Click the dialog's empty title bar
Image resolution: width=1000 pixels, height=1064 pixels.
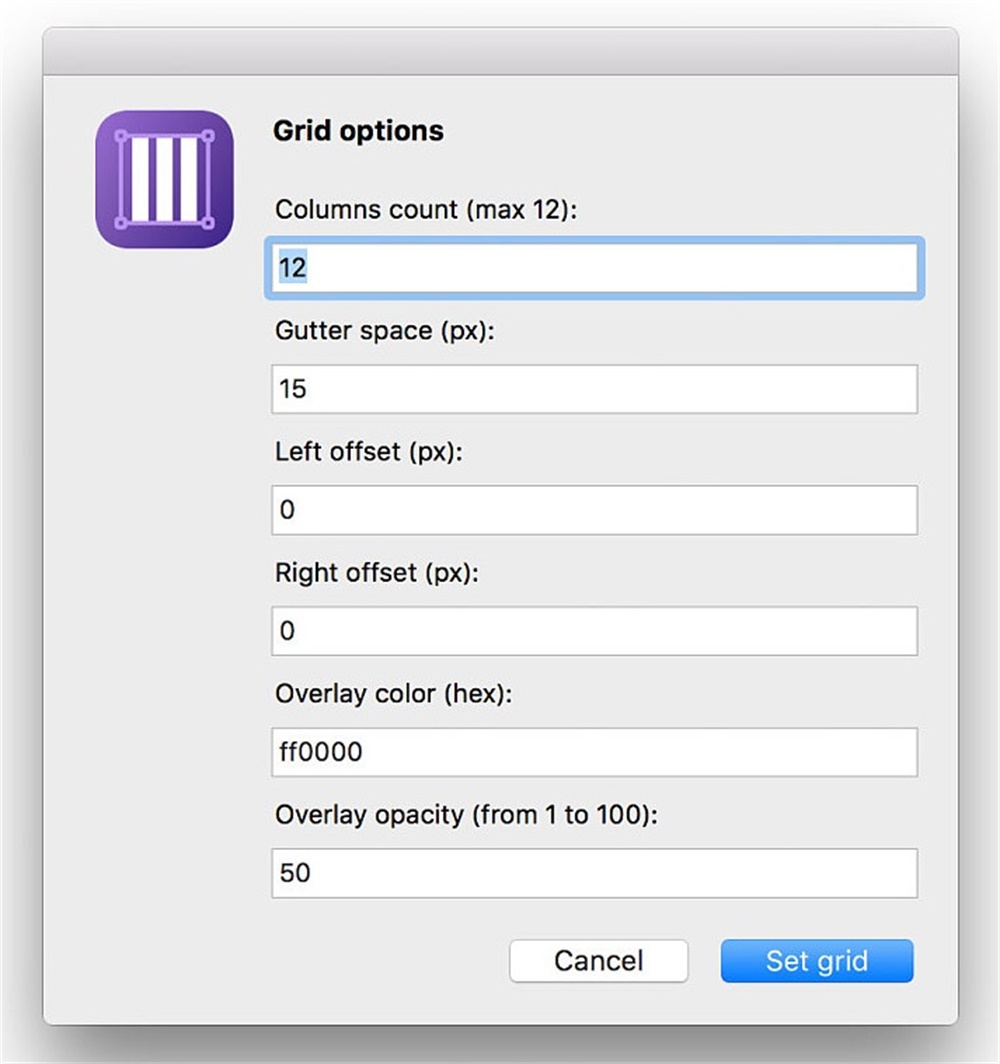[500, 52]
